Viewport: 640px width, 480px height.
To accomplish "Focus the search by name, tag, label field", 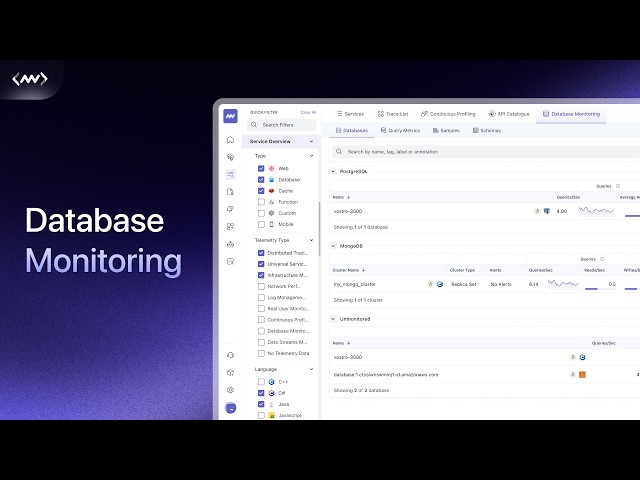I will [486, 151].
